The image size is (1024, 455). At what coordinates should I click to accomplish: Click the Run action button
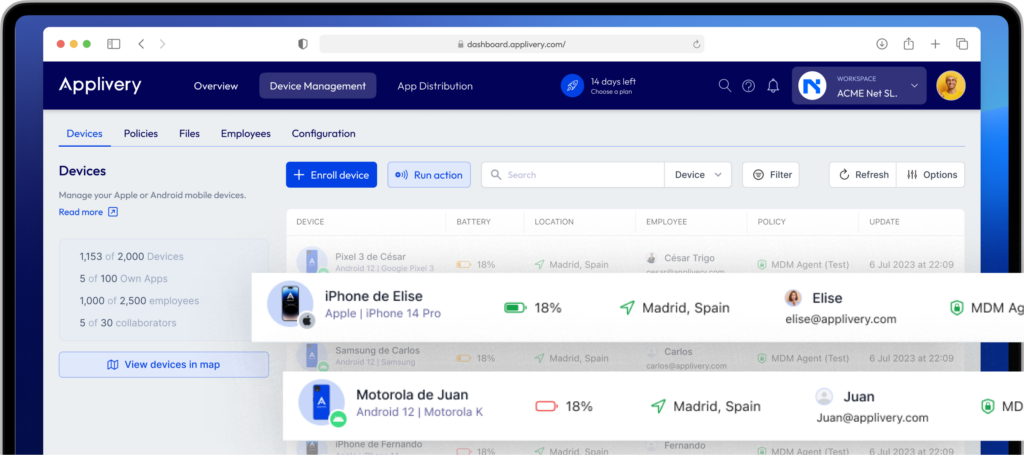(429, 175)
